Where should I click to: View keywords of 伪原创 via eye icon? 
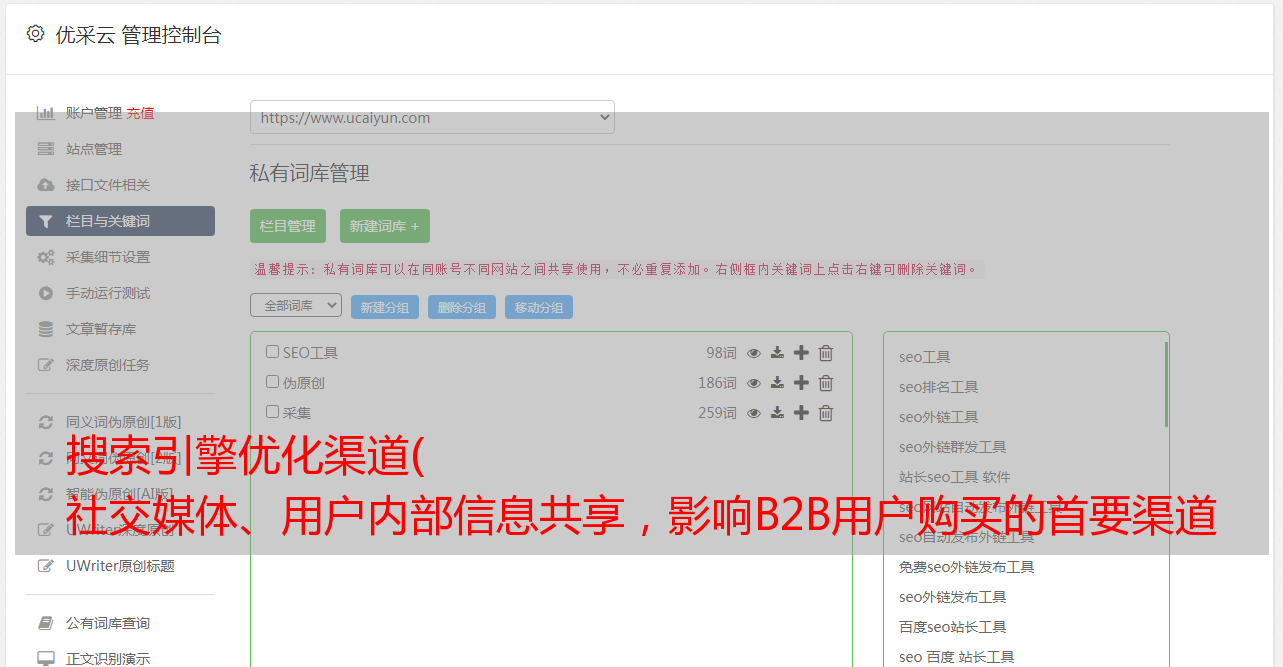click(754, 383)
